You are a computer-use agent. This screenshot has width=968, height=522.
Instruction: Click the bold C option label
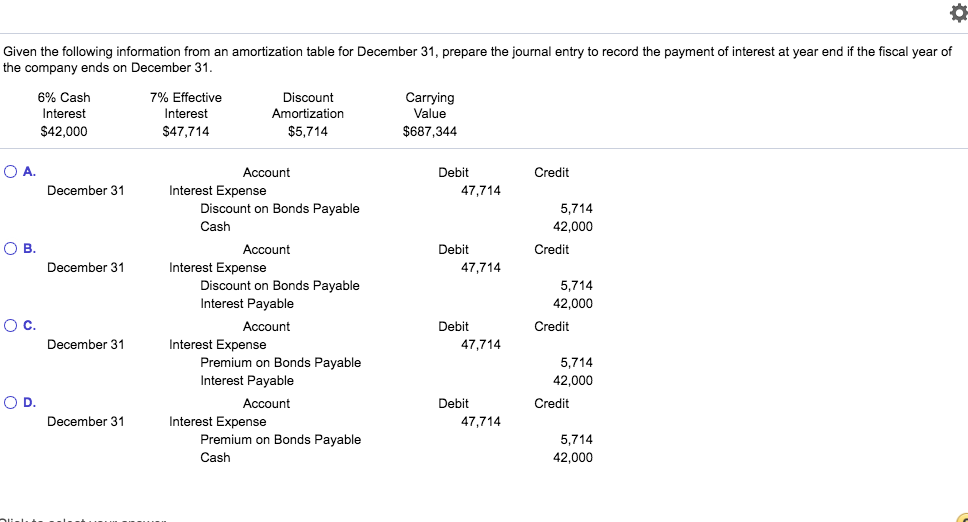click(x=29, y=325)
